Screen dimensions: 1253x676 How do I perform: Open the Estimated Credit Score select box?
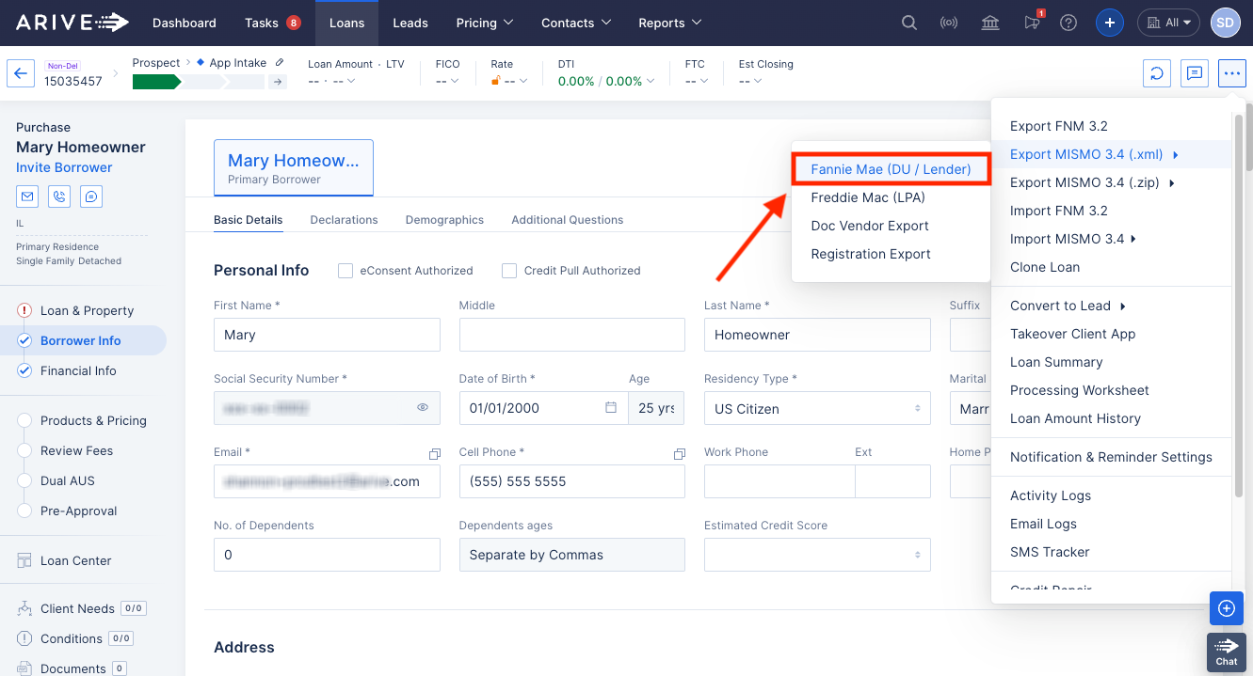pos(817,555)
